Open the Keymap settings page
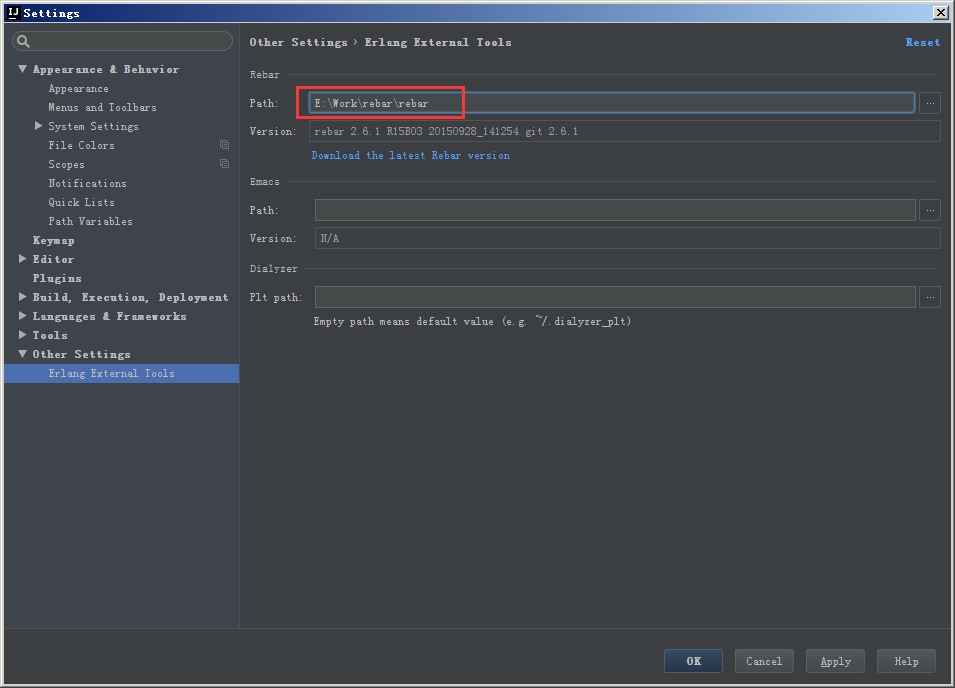The image size is (955, 688). point(53,239)
